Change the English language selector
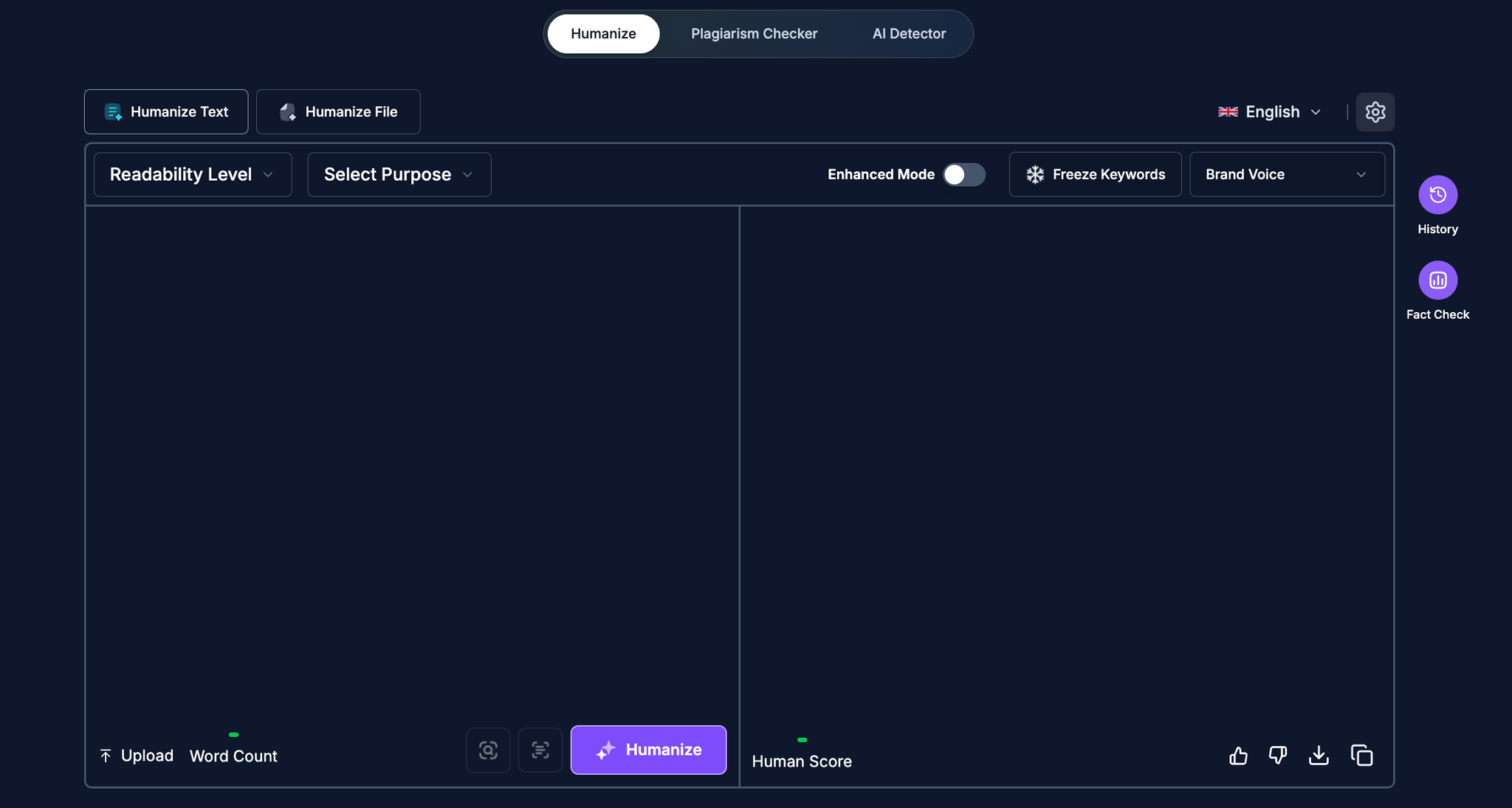The height and width of the screenshot is (808, 1512). tap(1269, 112)
